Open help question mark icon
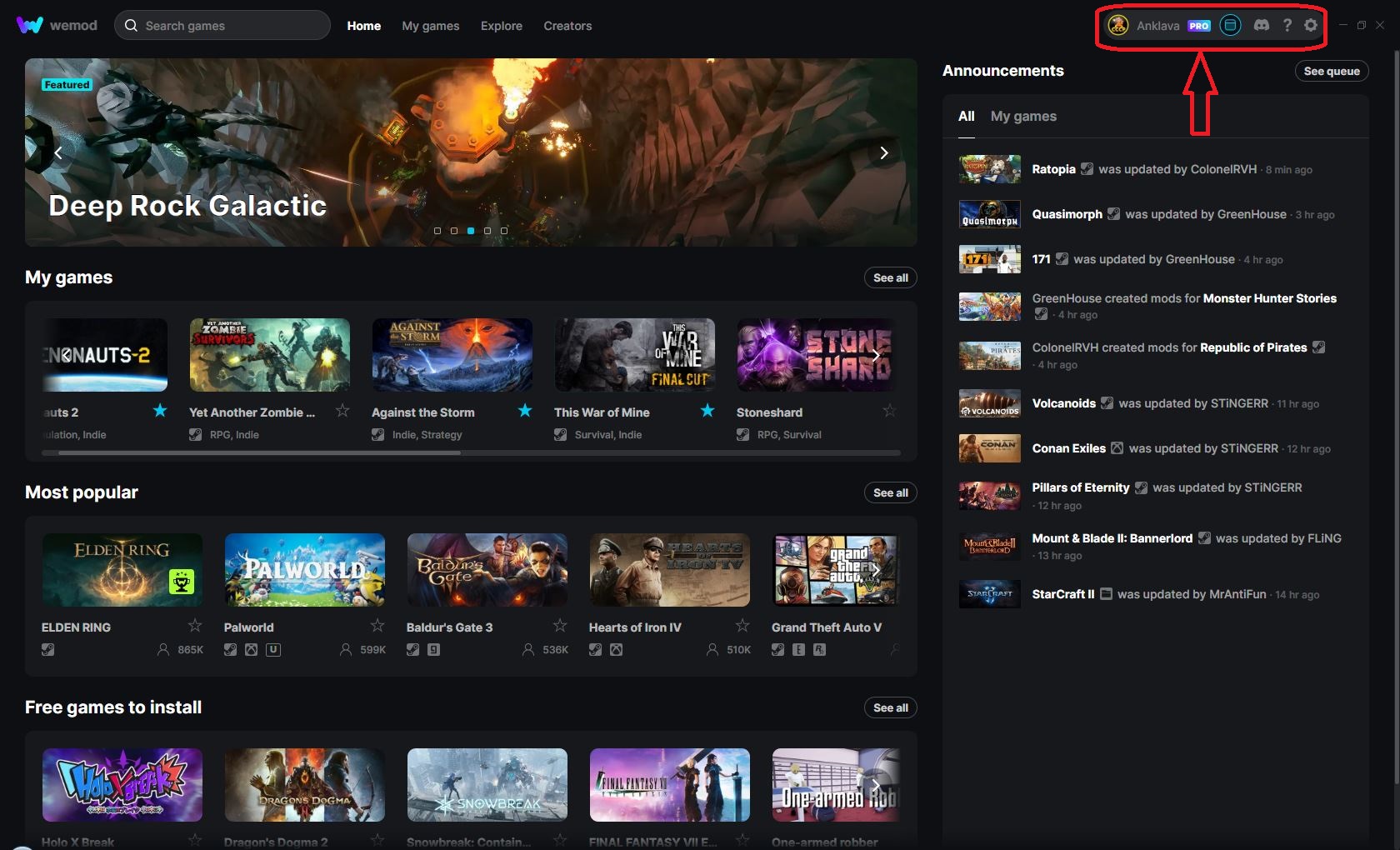Viewport: 1400px width, 850px height. click(x=1287, y=25)
